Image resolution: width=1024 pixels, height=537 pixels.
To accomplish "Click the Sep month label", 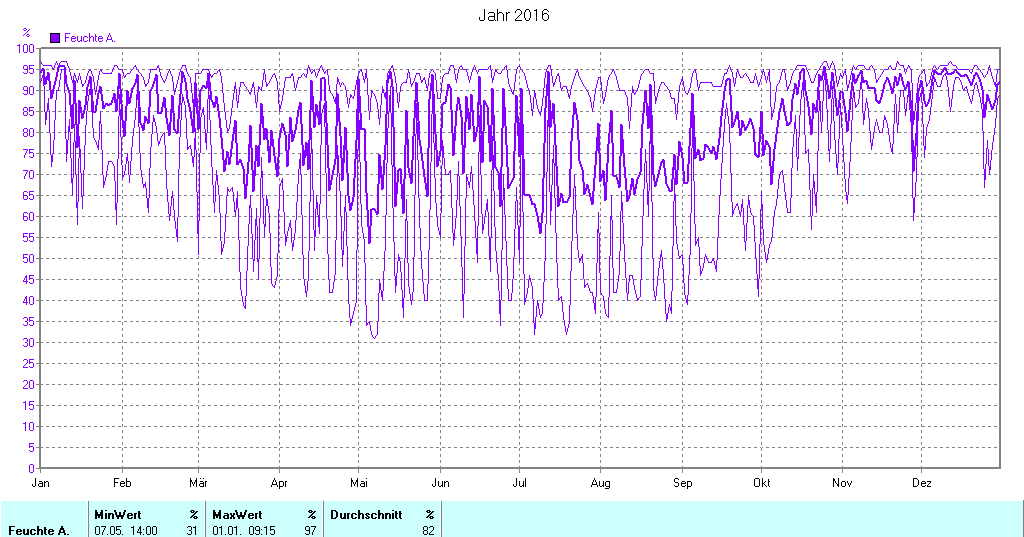I will pos(683,482).
